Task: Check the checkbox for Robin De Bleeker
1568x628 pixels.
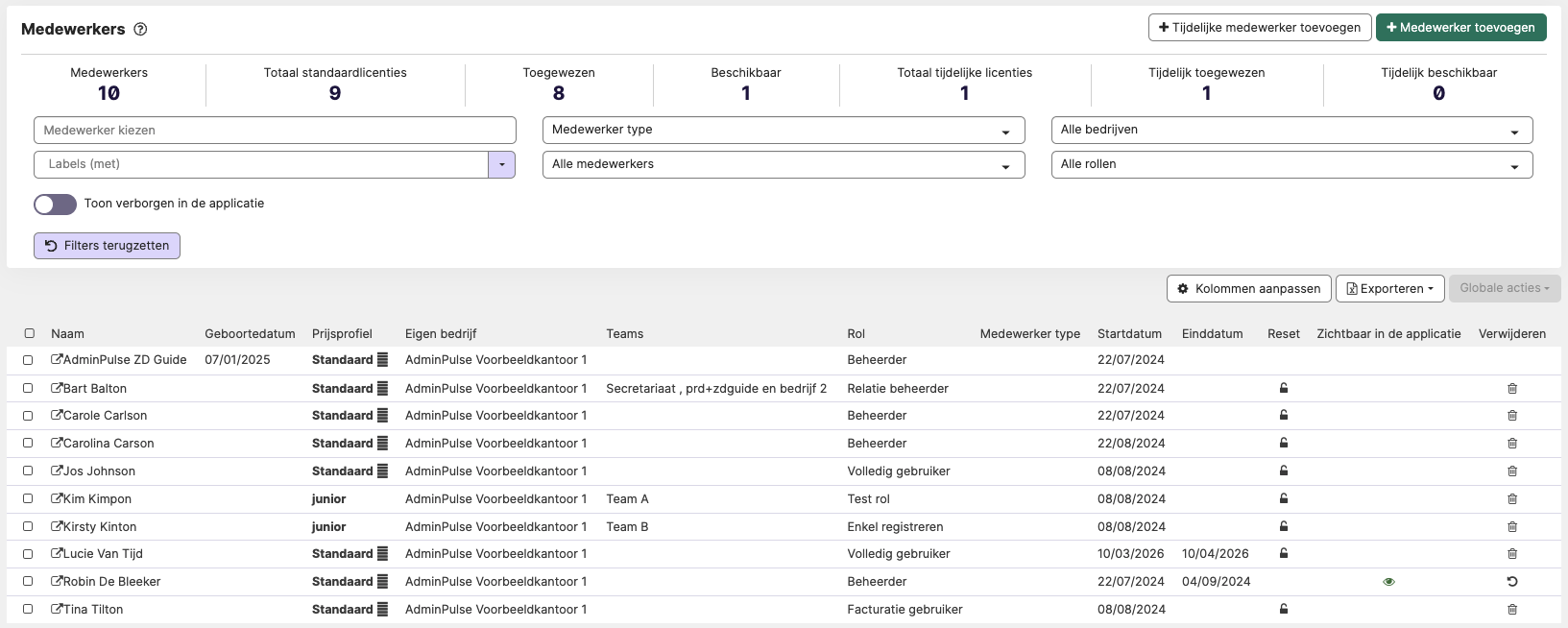Action: tap(28, 582)
